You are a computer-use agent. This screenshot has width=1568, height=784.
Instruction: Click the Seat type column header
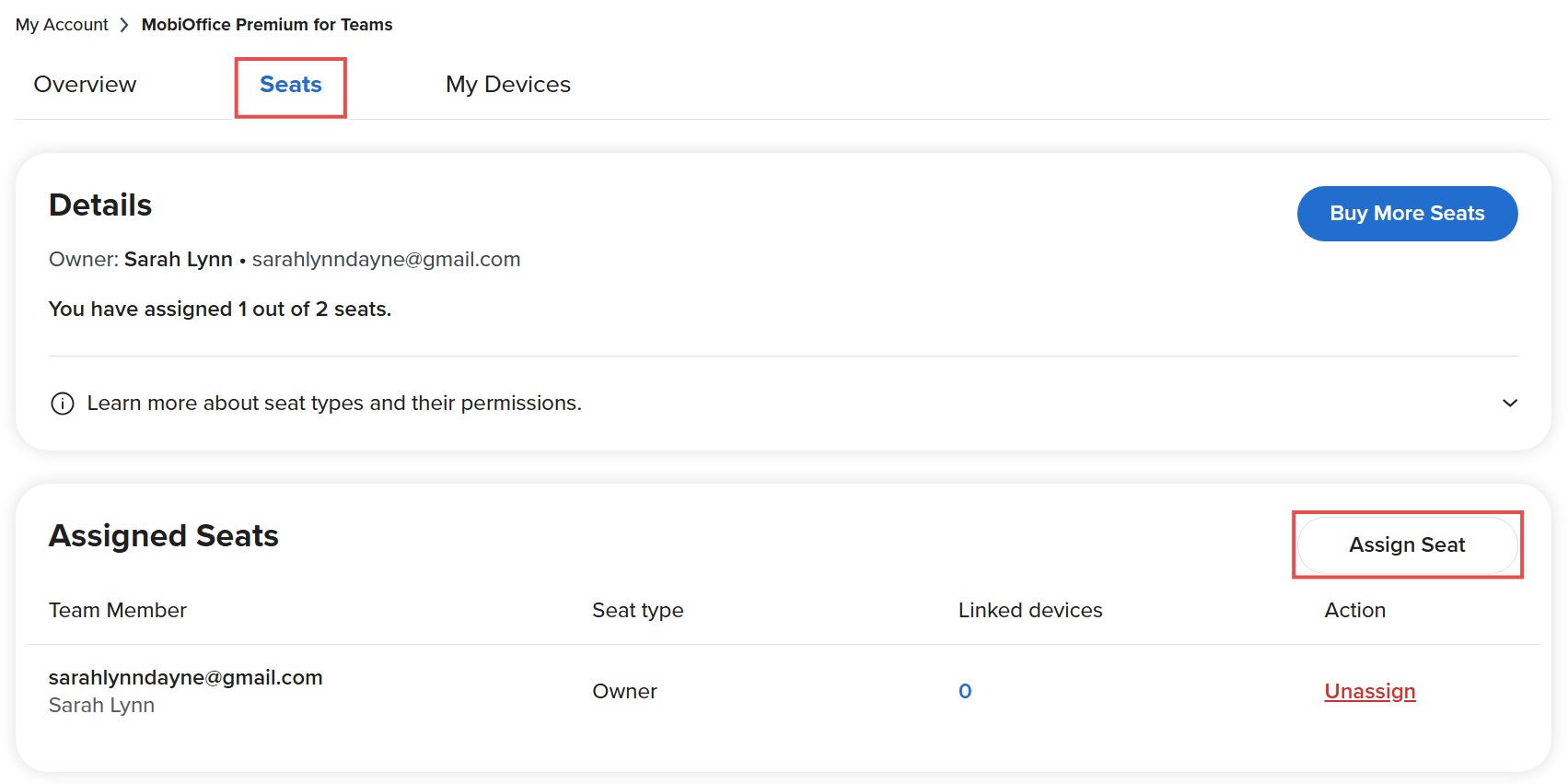pyautogui.click(x=638, y=610)
